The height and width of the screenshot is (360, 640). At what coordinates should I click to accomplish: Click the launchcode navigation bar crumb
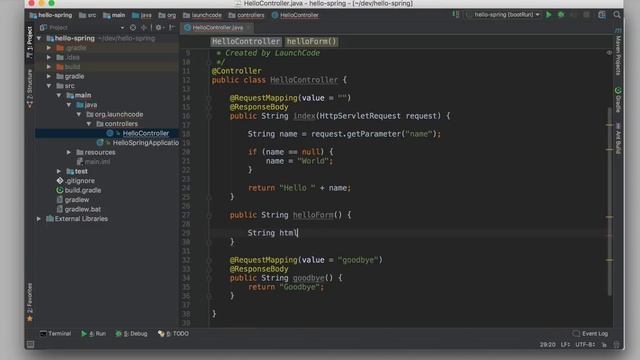(x=202, y=15)
